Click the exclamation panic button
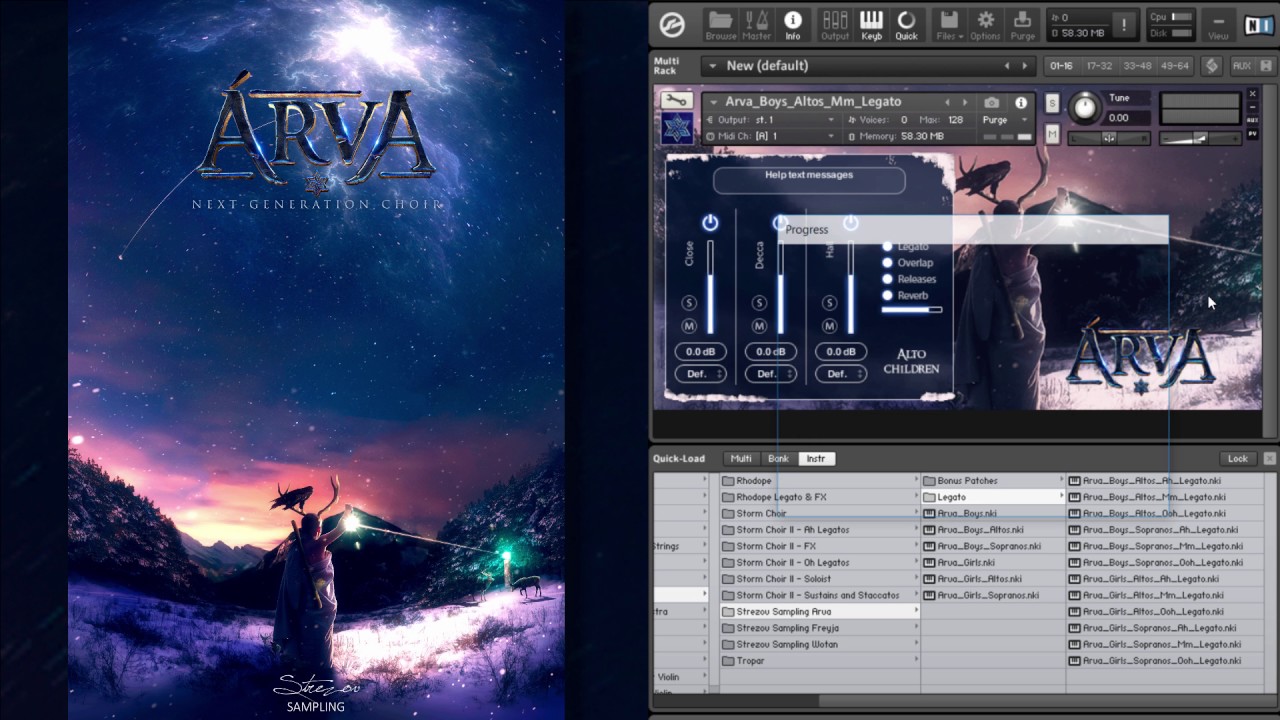Image resolution: width=1280 pixels, height=720 pixels. pos(1123,24)
